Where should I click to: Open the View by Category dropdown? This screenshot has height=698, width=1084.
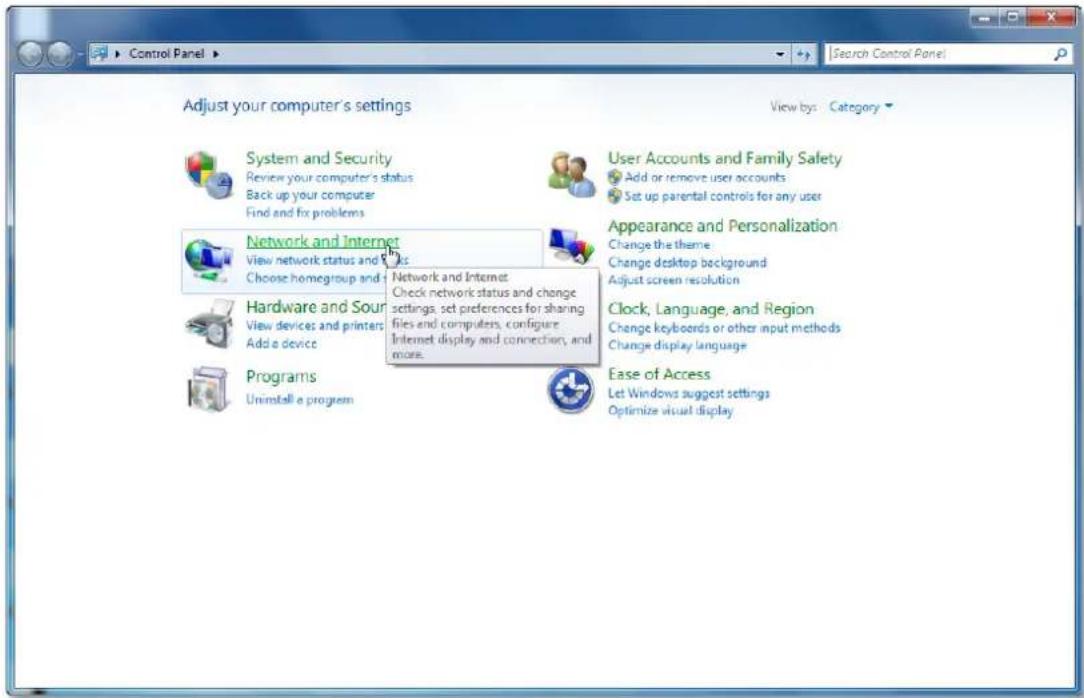861,107
